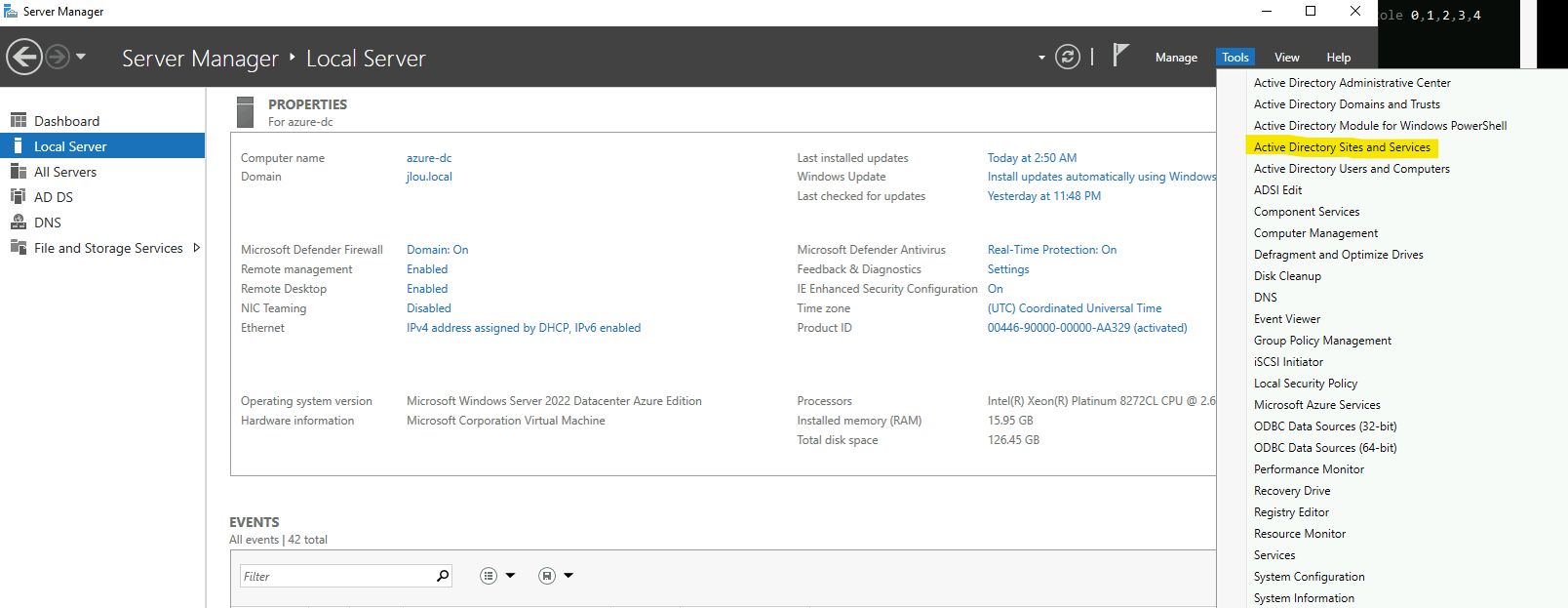Click Install updates automatically link
Image resolution: width=1568 pixels, height=608 pixels.
(x=1101, y=177)
